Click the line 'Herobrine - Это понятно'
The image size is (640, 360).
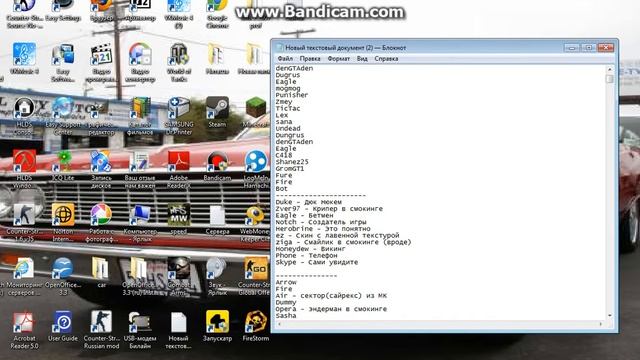point(323,229)
